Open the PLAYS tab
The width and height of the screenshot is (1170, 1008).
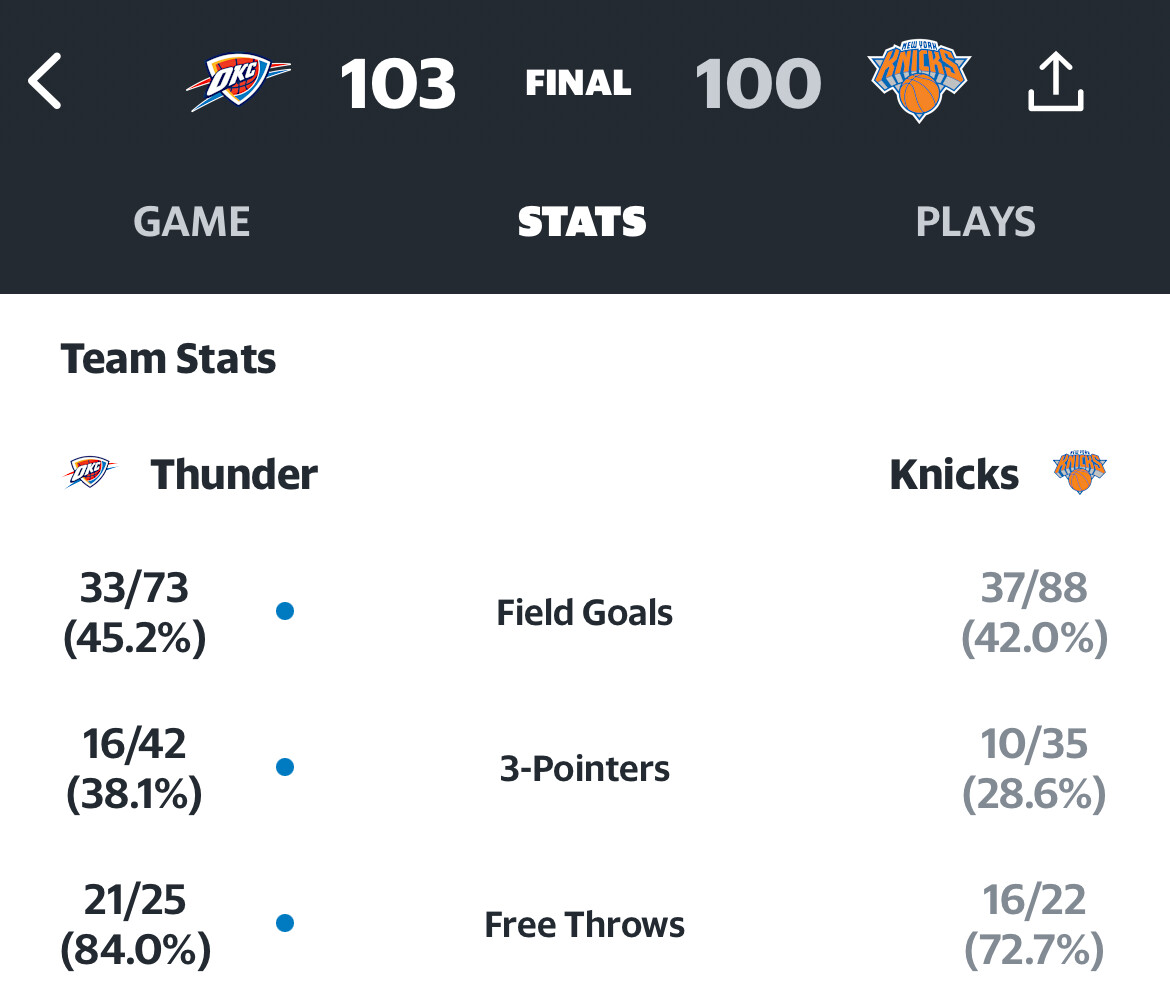point(975,222)
